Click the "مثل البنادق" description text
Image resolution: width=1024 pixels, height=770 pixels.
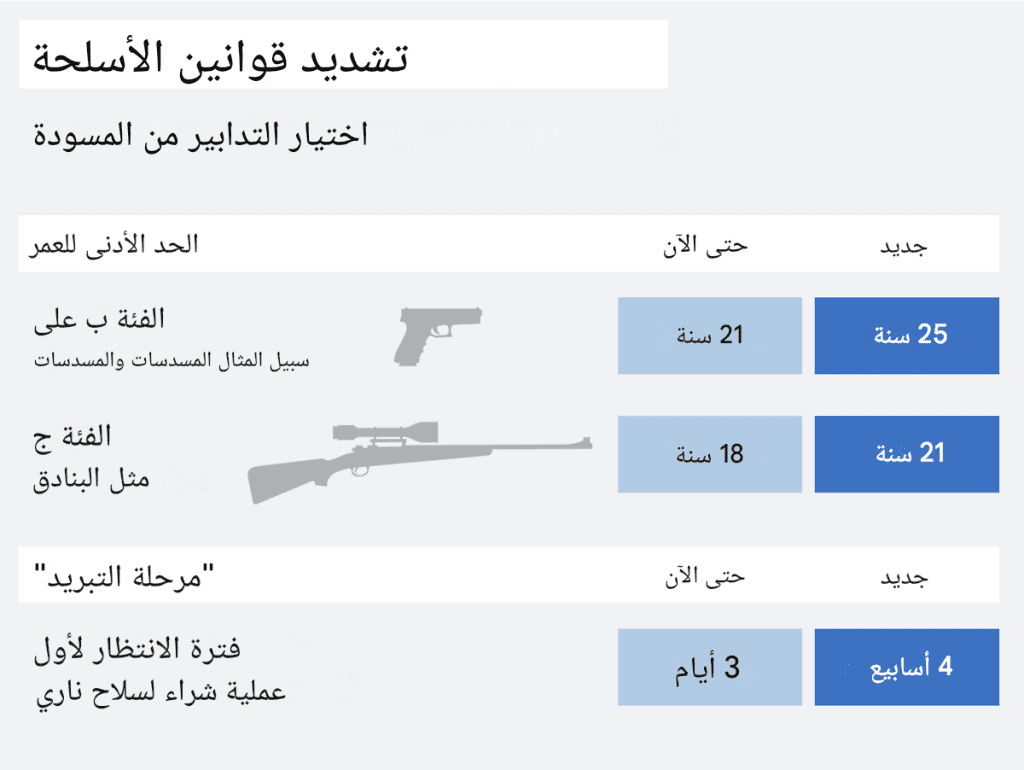tap(92, 478)
